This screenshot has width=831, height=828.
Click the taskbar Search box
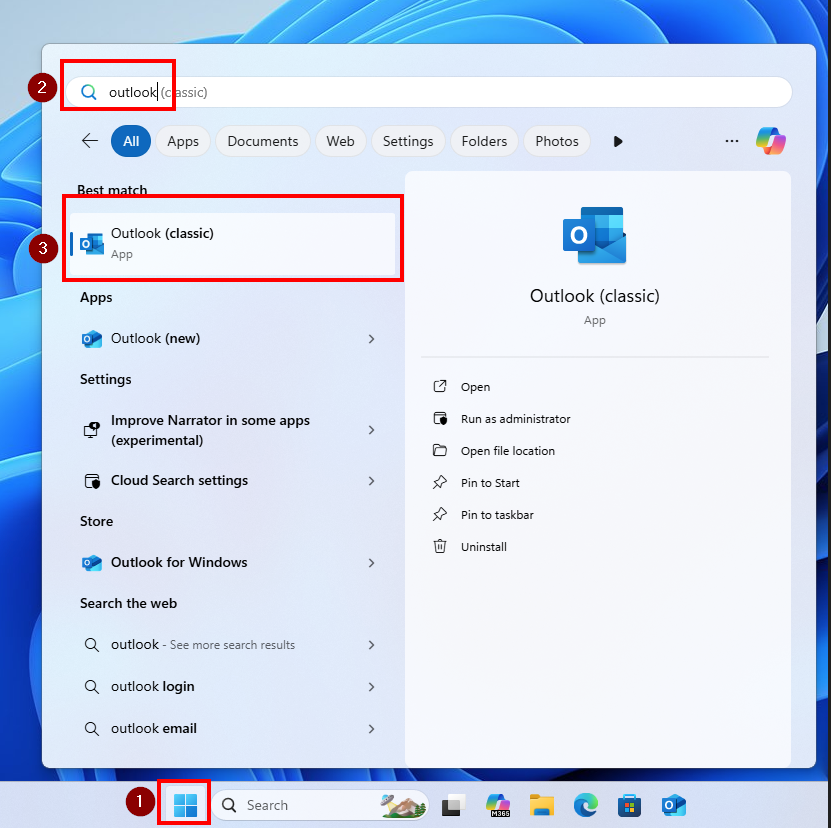click(320, 805)
